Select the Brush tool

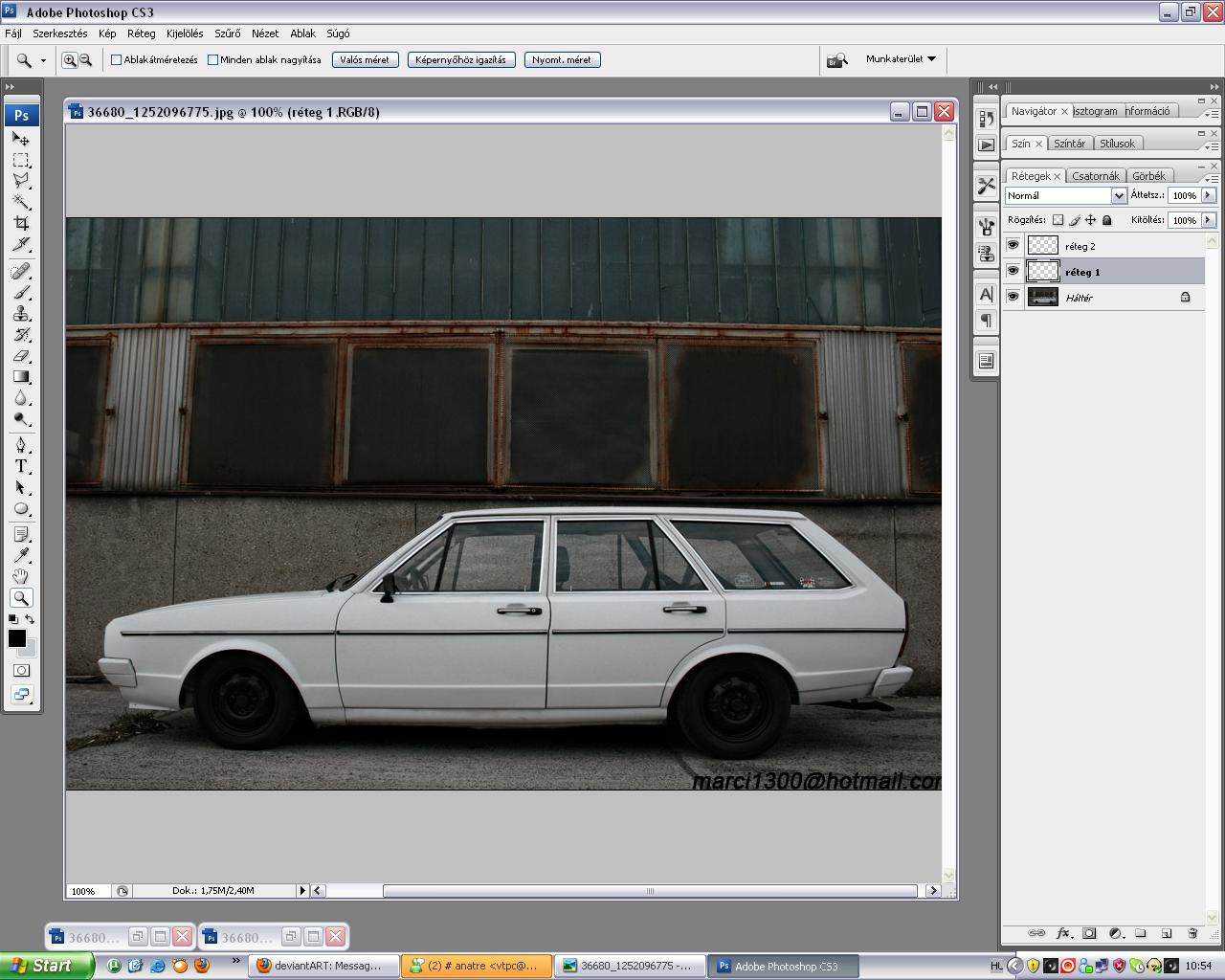21,293
